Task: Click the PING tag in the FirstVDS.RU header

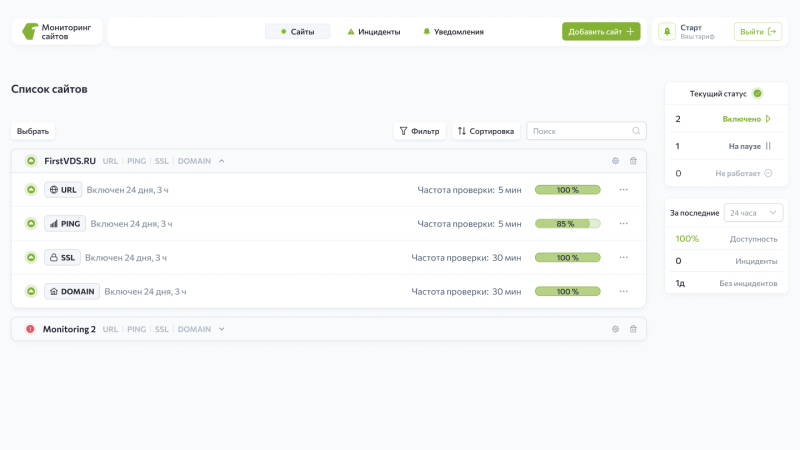Action: [x=136, y=161]
